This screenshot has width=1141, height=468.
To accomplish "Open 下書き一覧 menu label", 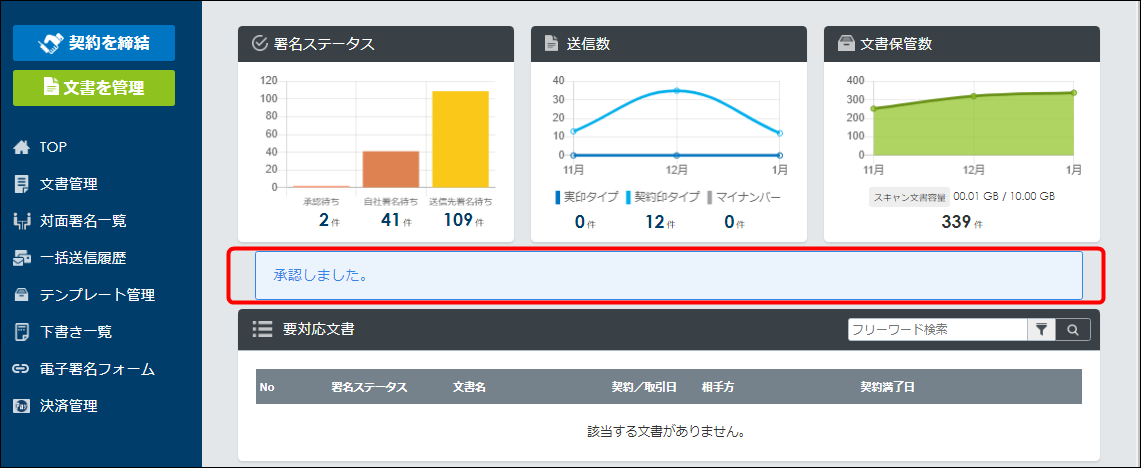I will tap(76, 332).
